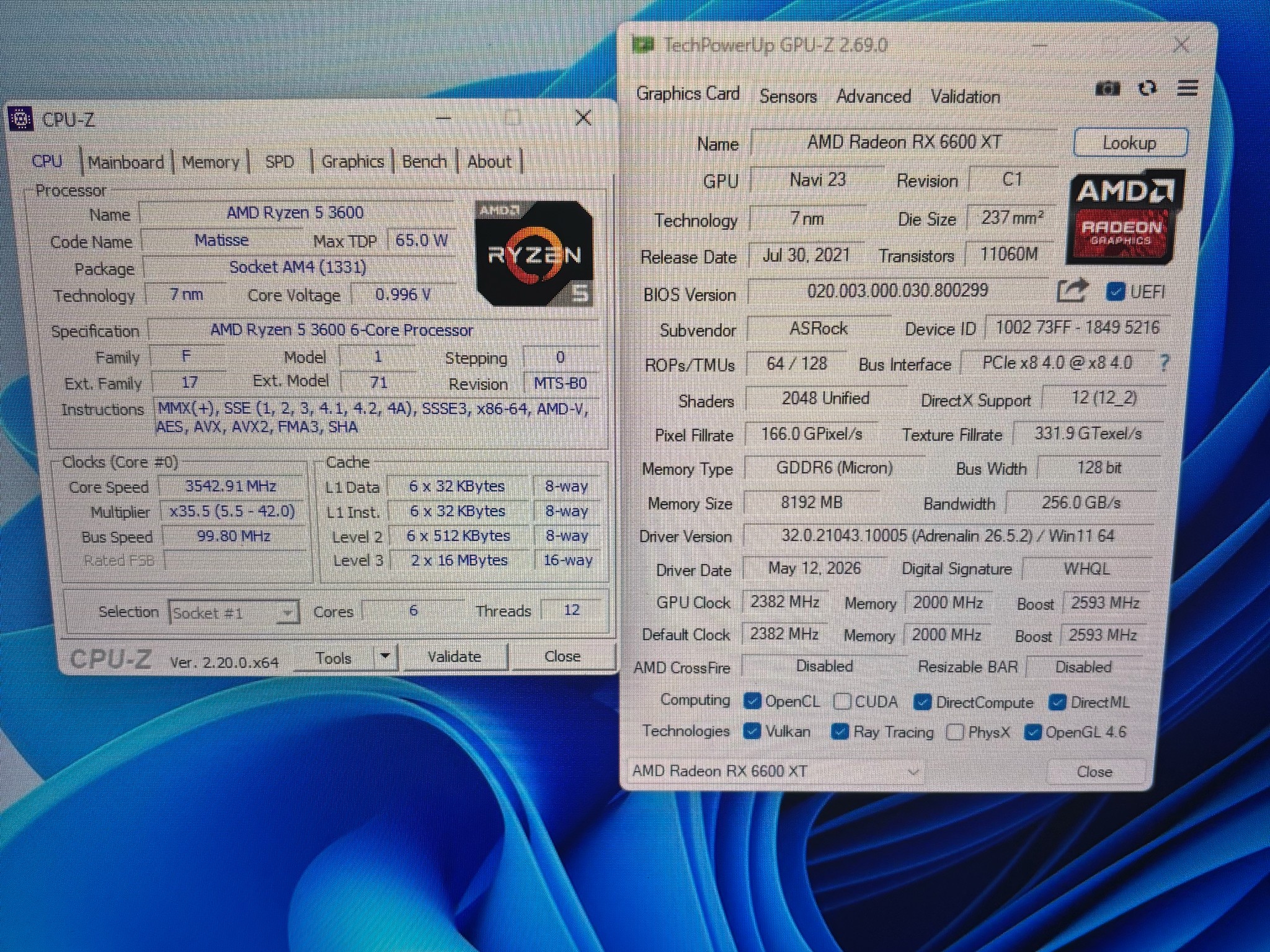Click the Memory Type value GDDR6 (Micron)

pos(834,467)
